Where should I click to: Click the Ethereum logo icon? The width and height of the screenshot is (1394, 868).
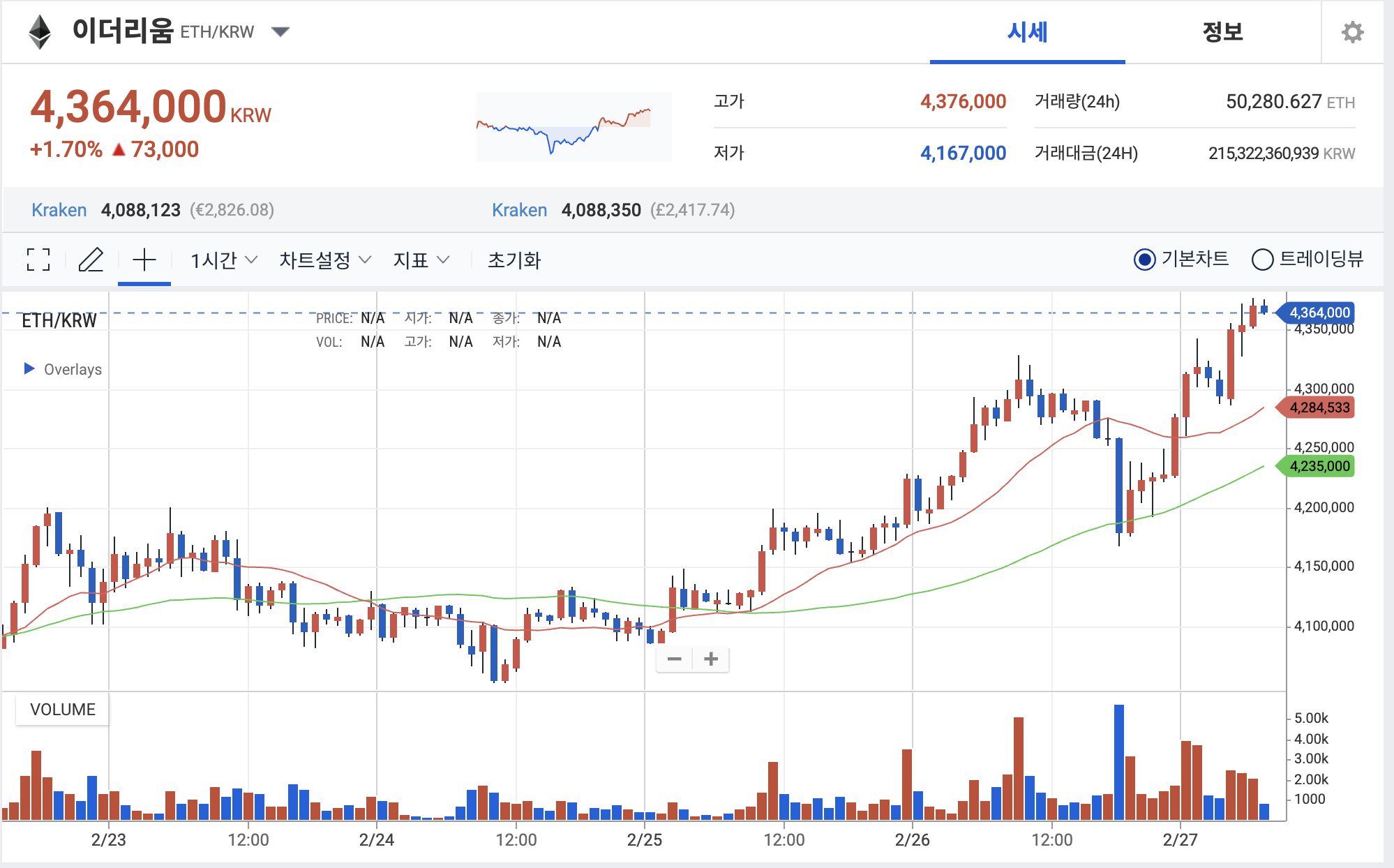(40, 32)
